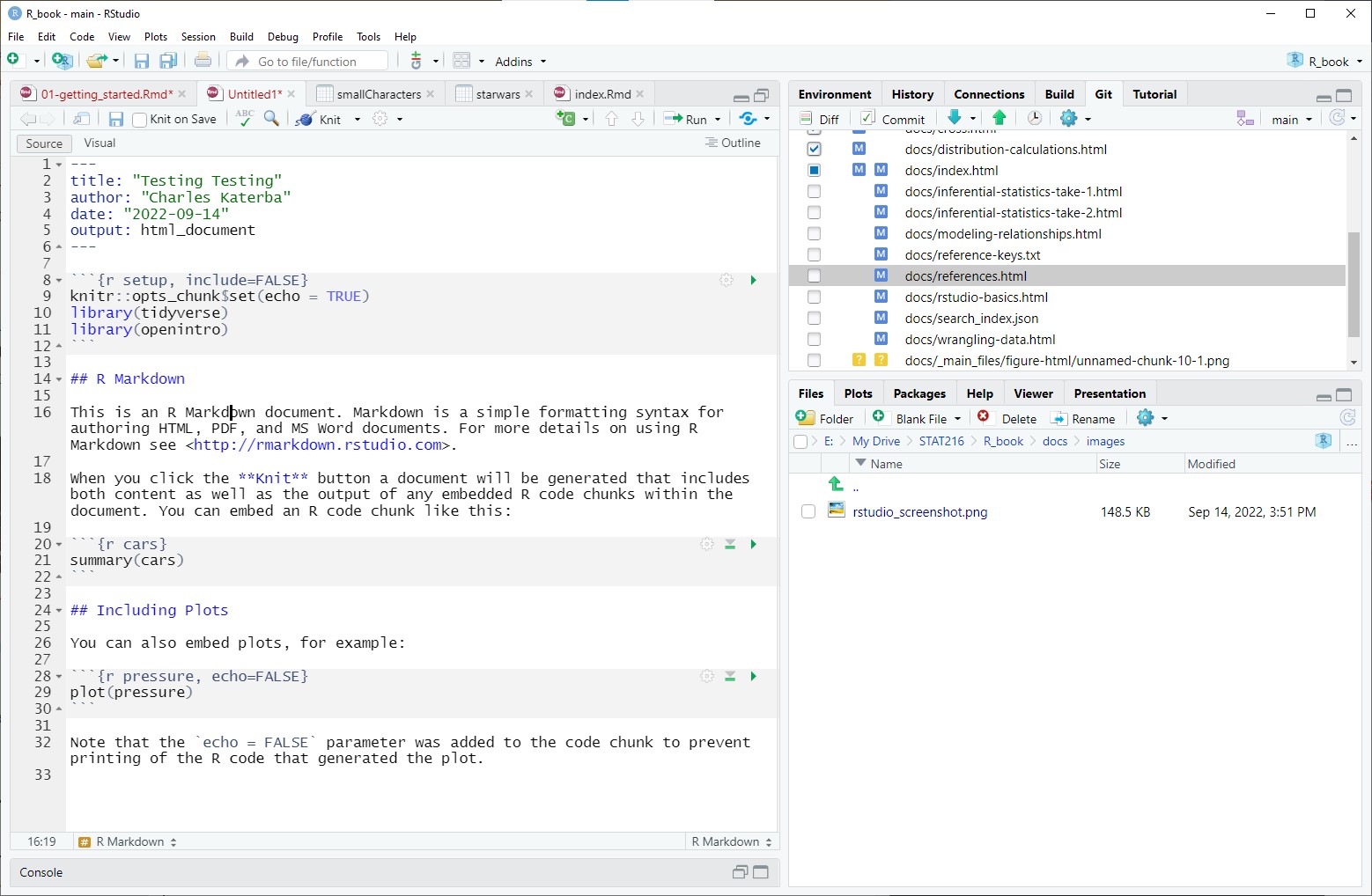Run the pressure chunk play icon
Viewport: 1372px width, 896px height.
pos(753,676)
